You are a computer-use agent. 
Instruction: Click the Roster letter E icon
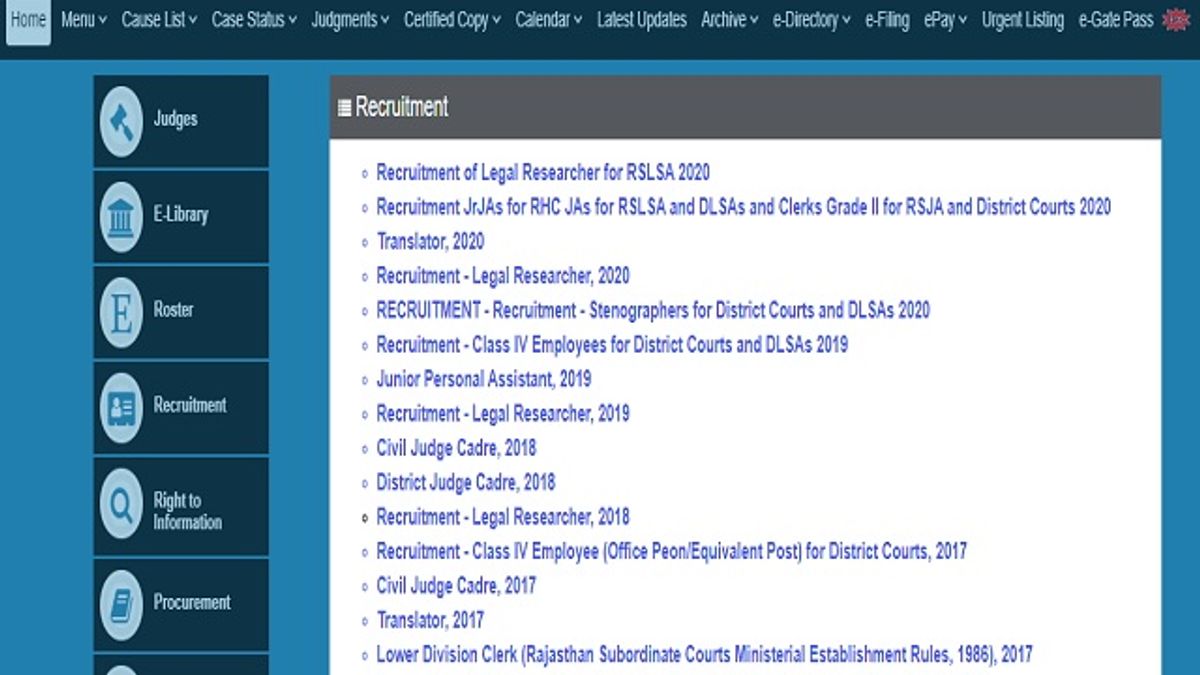[121, 313]
